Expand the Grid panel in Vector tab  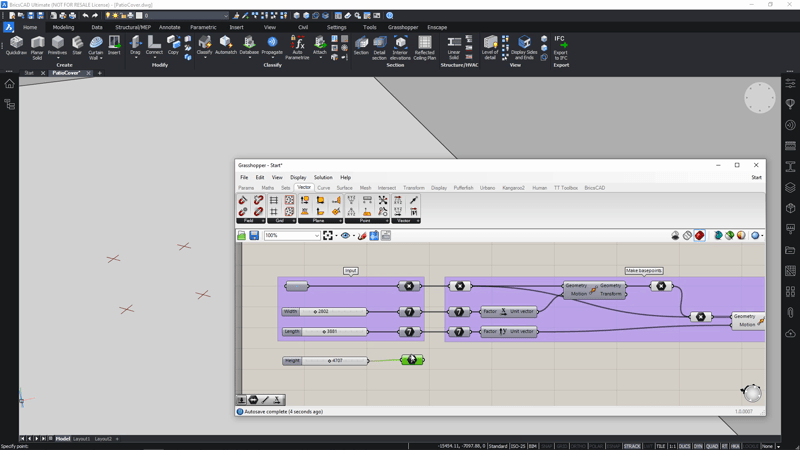tap(282, 221)
